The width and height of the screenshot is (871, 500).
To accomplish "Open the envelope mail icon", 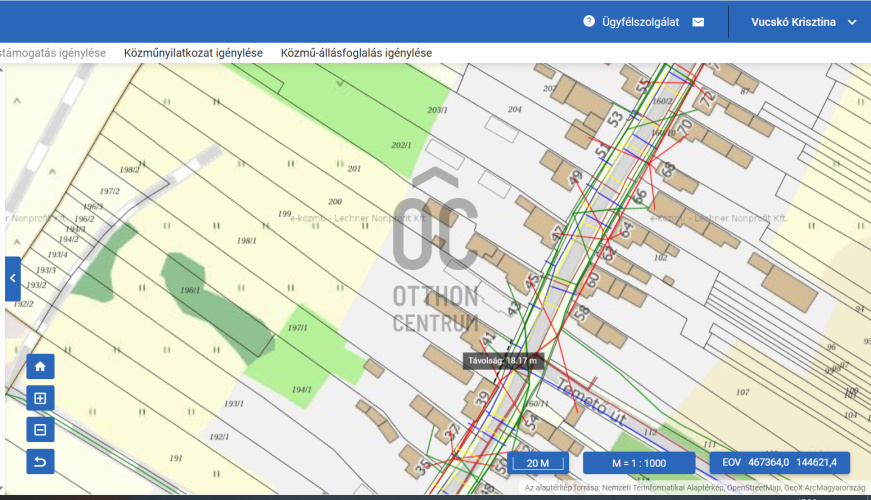I will pyautogui.click(x=698, y=21).
